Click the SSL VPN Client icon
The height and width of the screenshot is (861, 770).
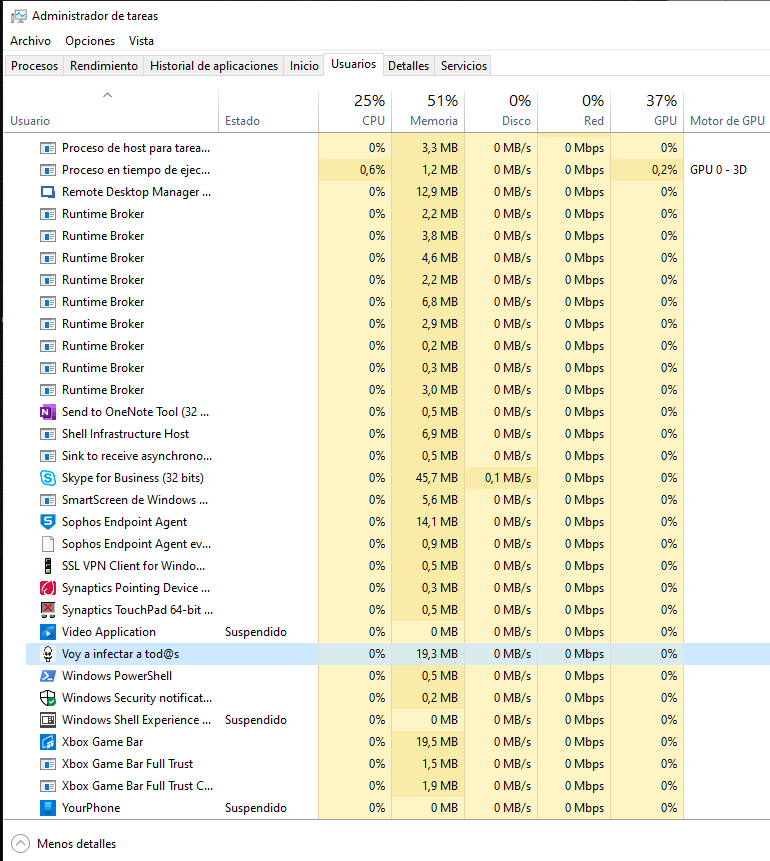point(47,566)
